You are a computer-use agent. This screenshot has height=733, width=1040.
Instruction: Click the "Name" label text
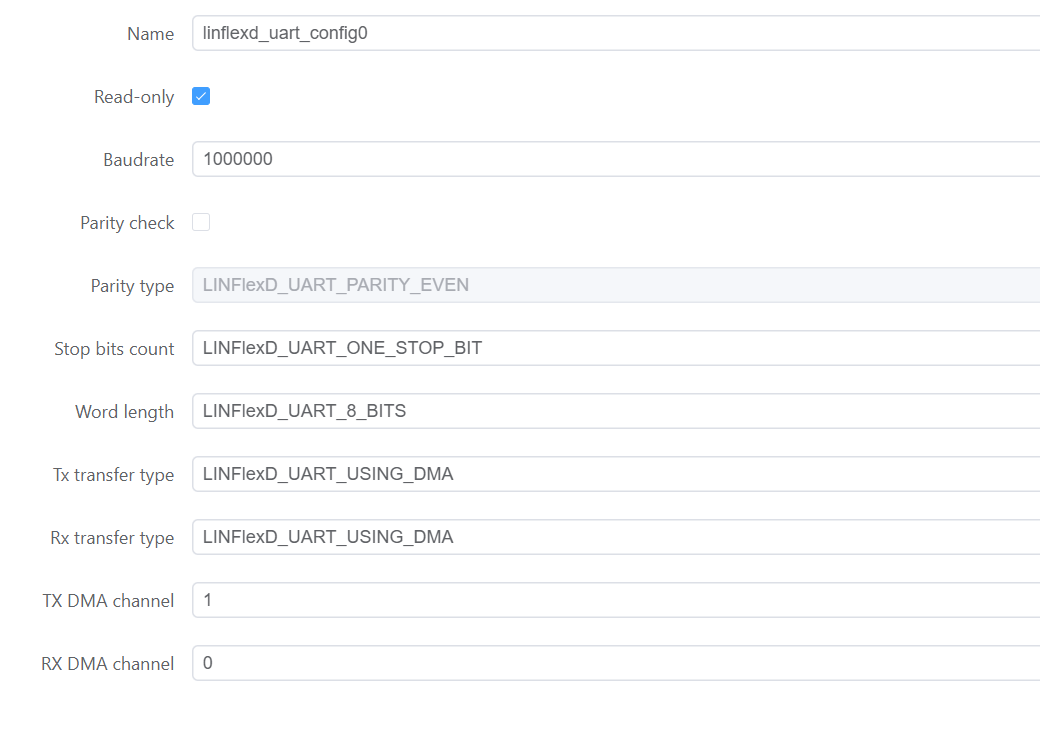(150, 34)
